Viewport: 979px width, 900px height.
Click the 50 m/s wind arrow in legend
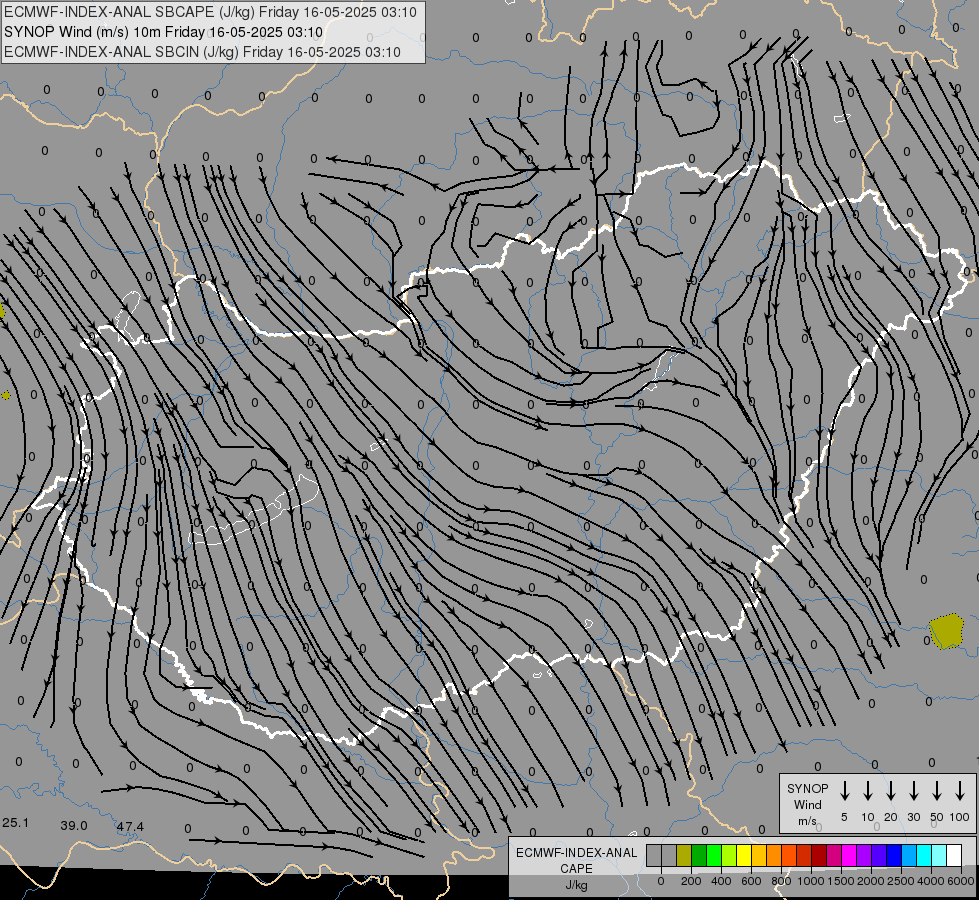pos(937,791)
